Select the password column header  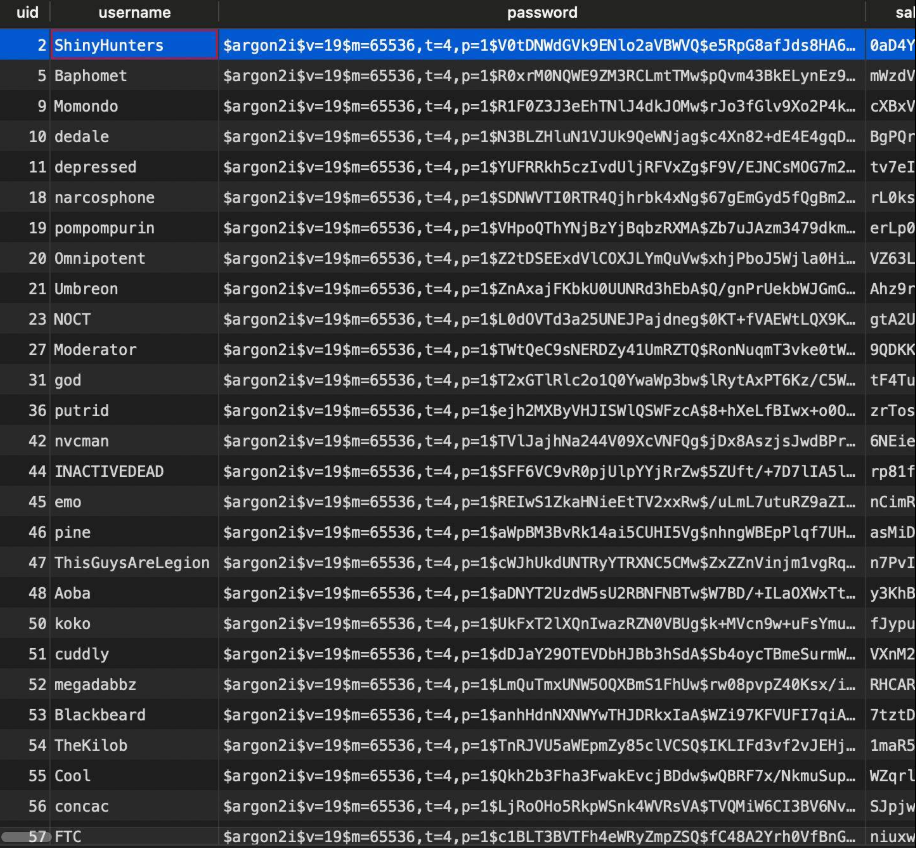541,13
